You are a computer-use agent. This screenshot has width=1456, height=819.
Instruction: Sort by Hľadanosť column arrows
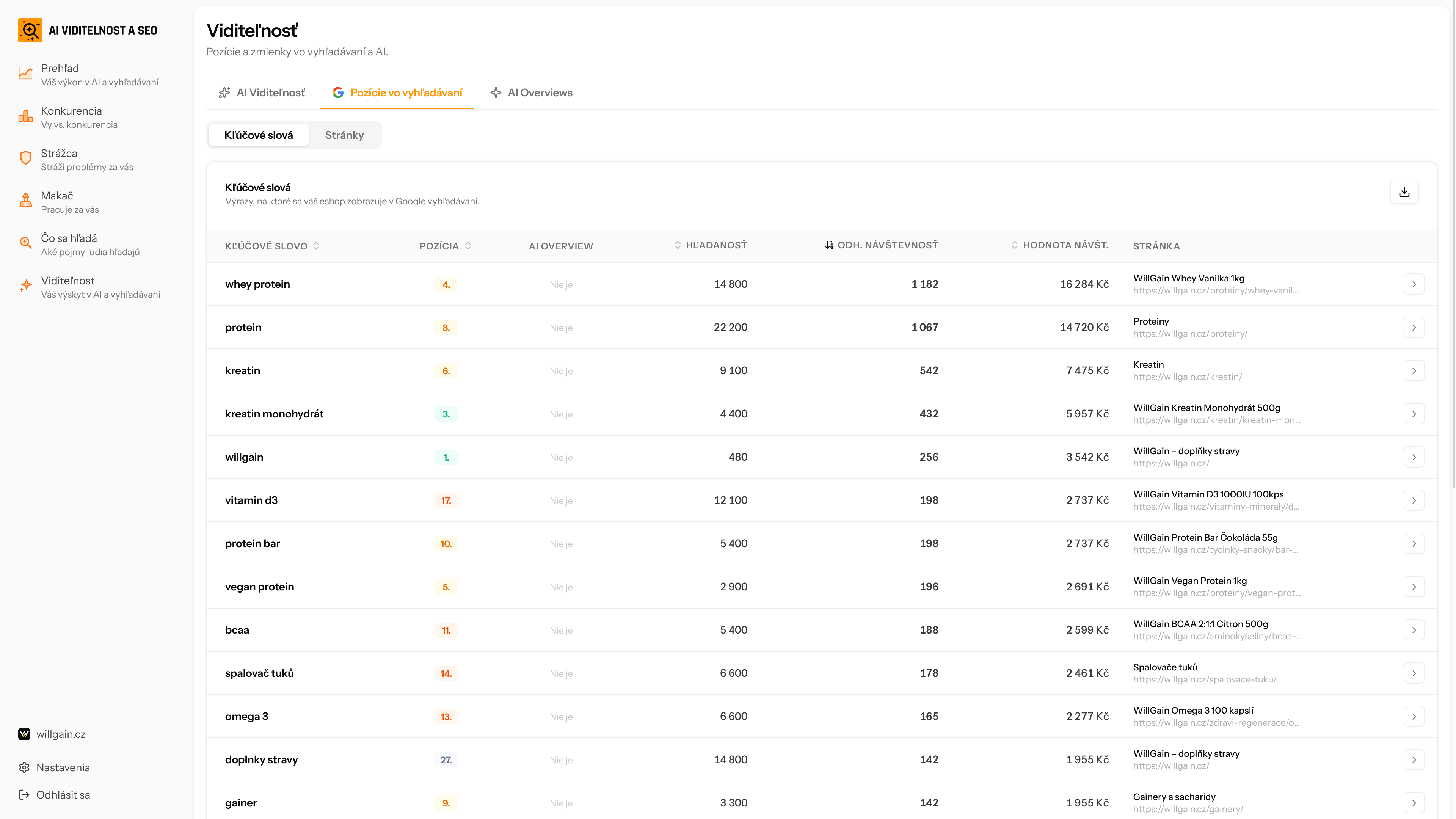[x=678, y=245]
